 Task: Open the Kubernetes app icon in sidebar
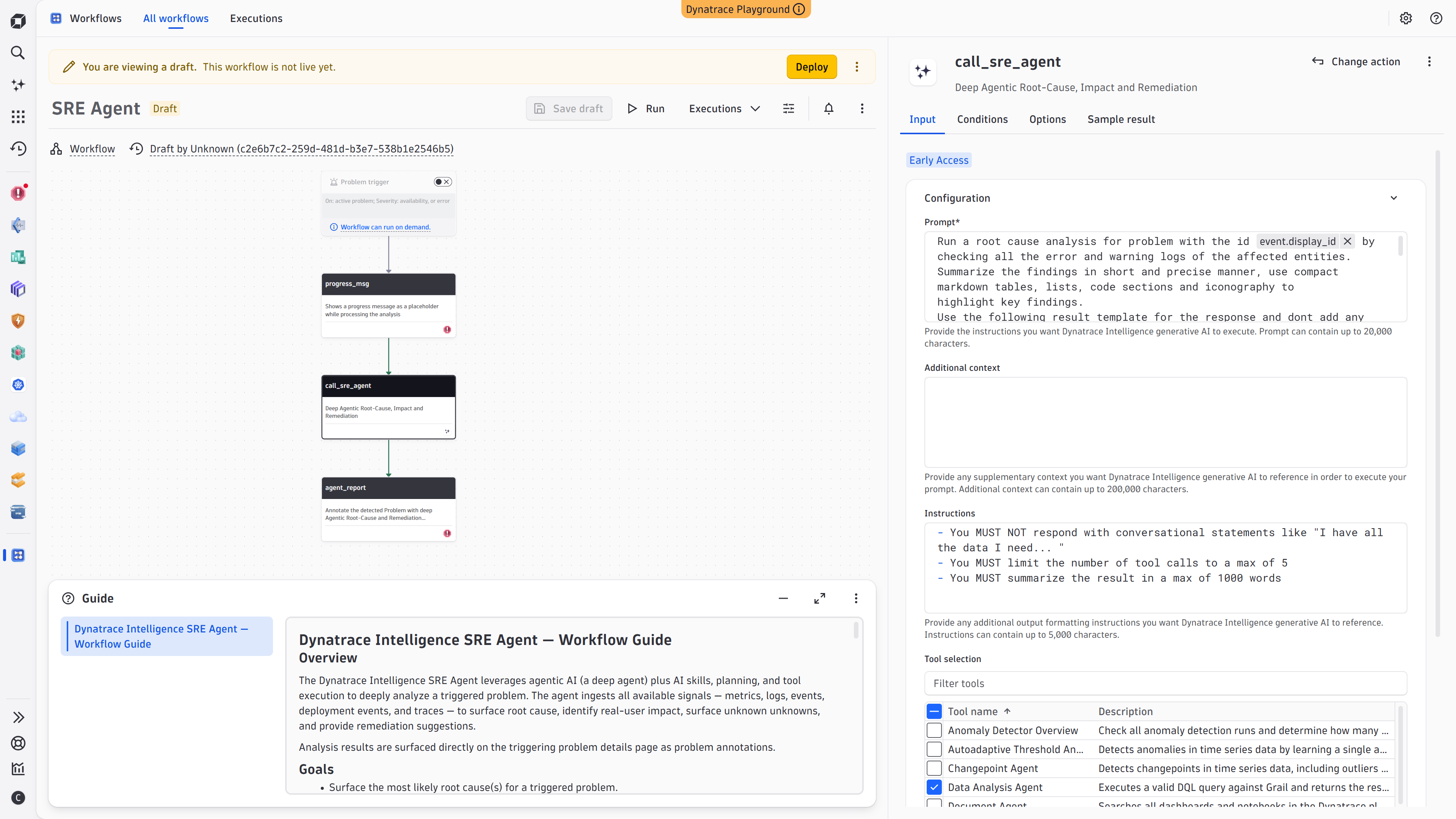pyautogui.click(x=18, y=385)
